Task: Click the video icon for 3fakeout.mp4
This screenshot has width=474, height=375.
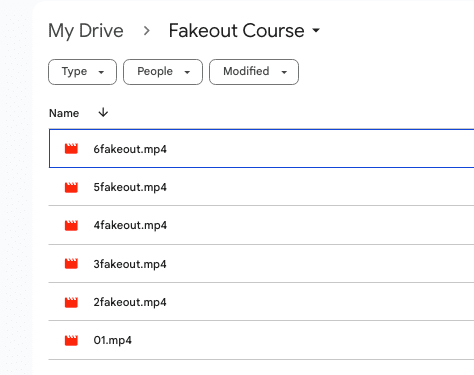Action: pyautogui.click(x=71, y=264)
